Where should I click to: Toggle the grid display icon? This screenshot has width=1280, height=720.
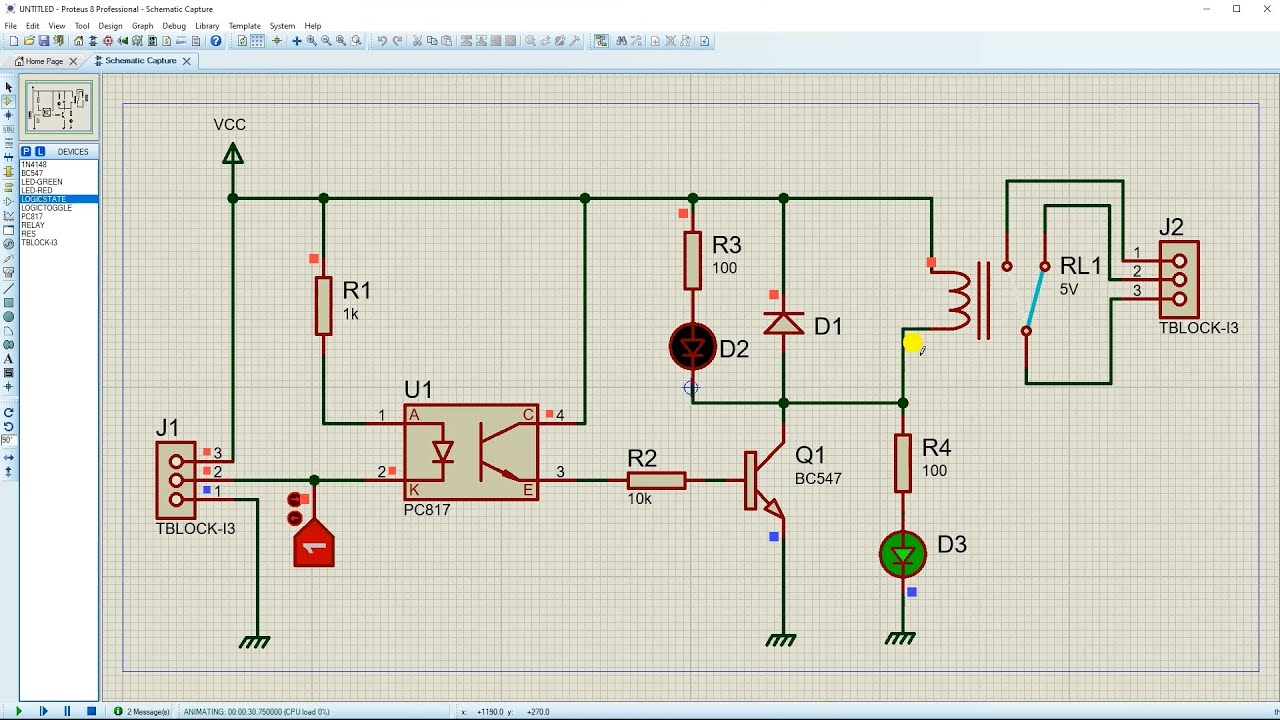[x=257, y=41]
